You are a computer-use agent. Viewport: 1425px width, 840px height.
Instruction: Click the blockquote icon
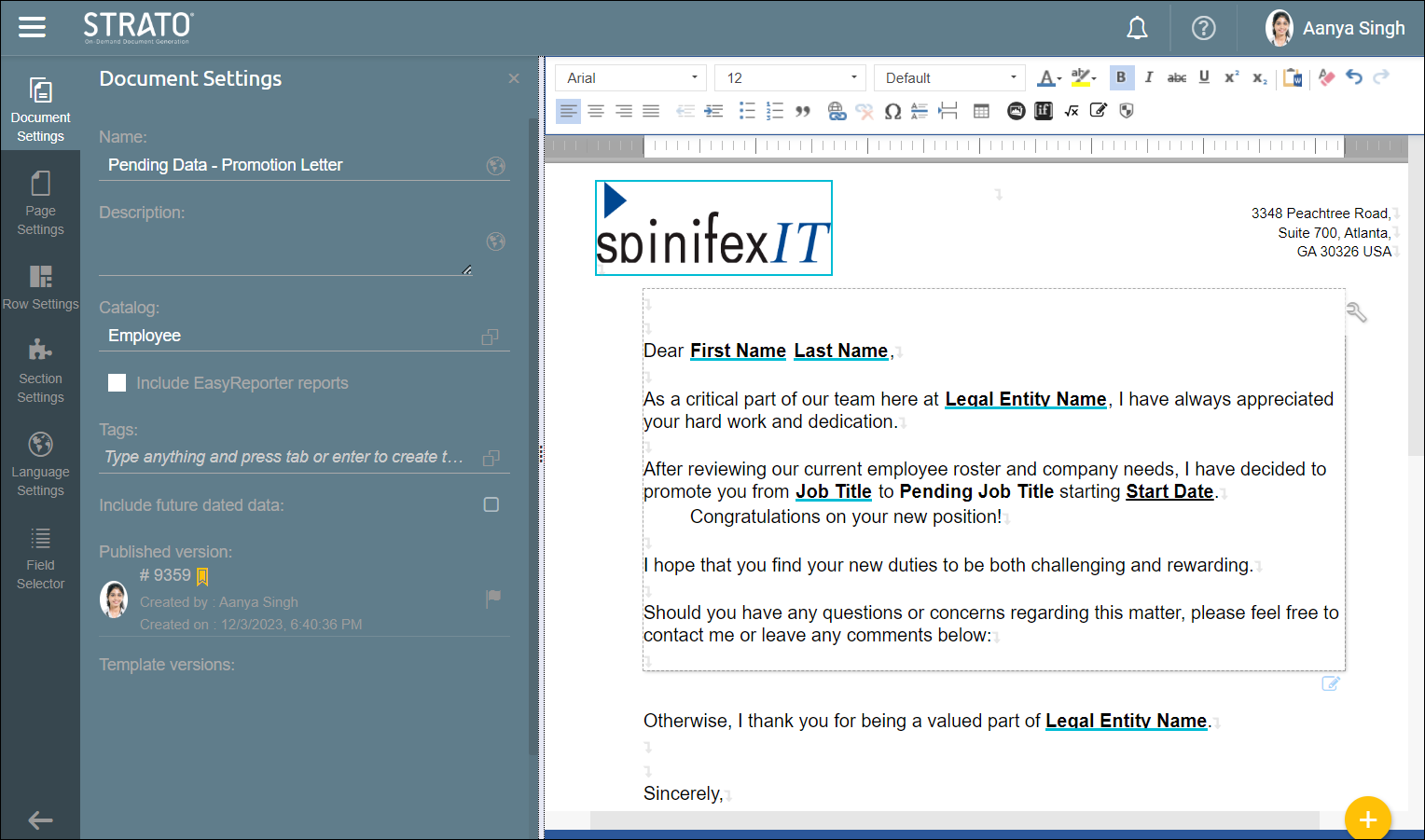click(x=803, y=111)
